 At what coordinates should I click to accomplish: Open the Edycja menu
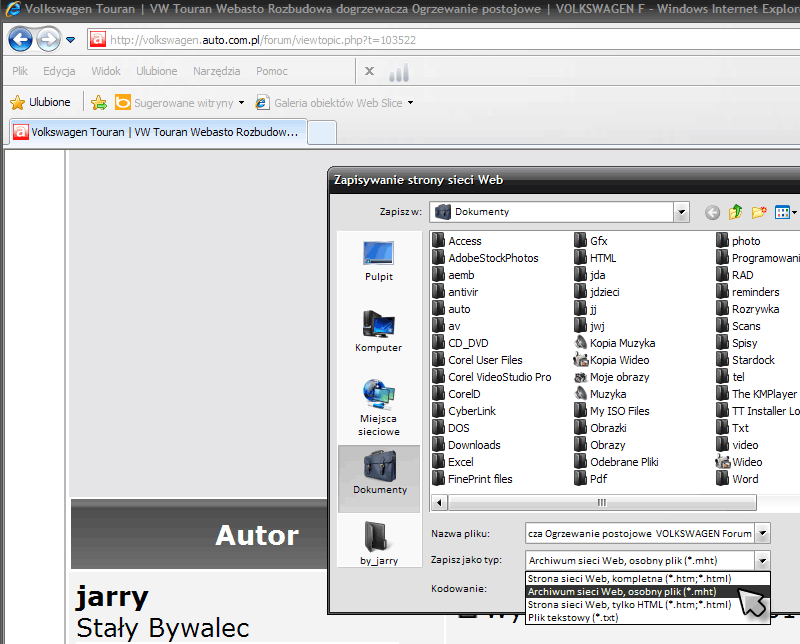pyautogui.click(x=59, y=71)
